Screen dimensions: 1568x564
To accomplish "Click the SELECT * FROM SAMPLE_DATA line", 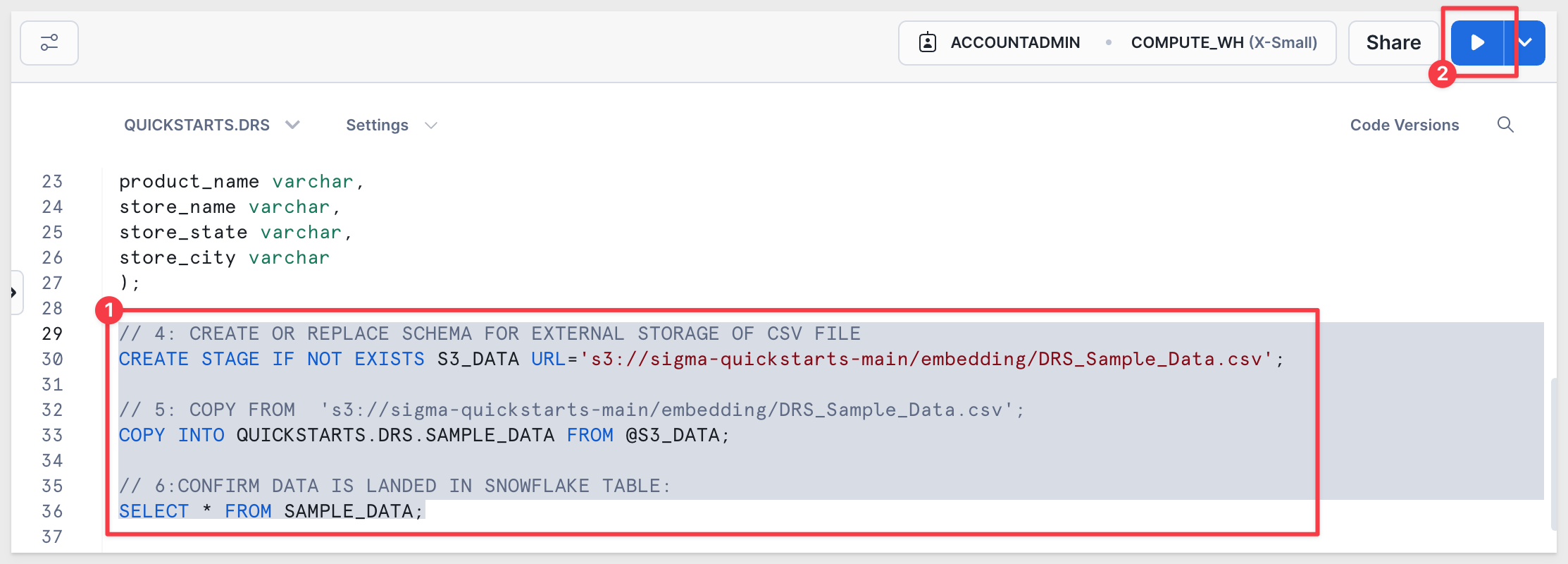I will coord(271,511).
